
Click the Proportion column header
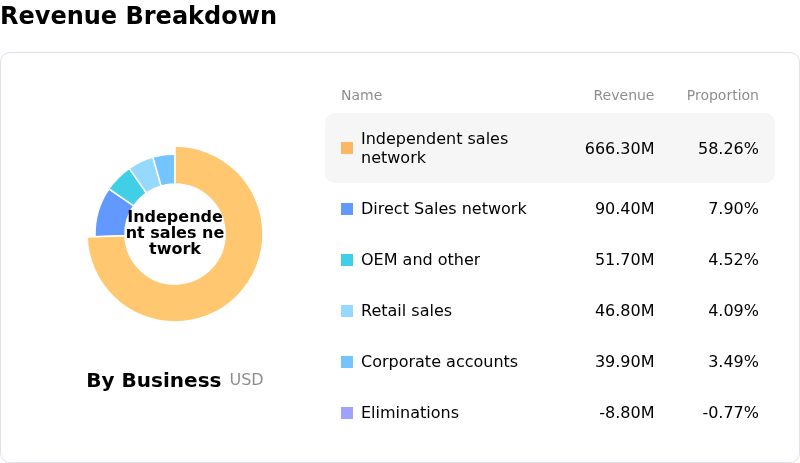(722, 96)
